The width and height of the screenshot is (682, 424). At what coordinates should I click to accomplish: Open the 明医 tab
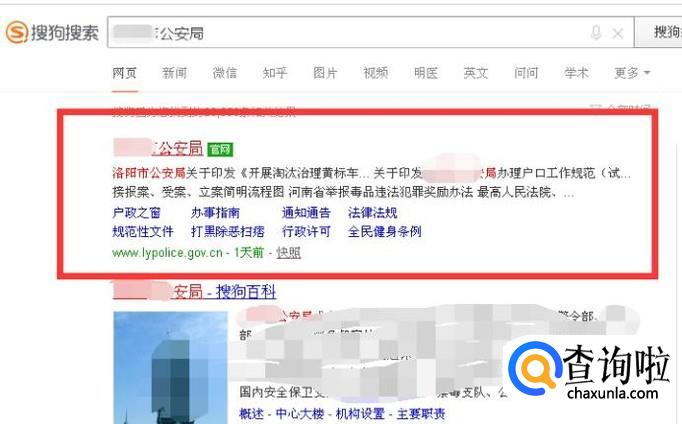(426, 73)
